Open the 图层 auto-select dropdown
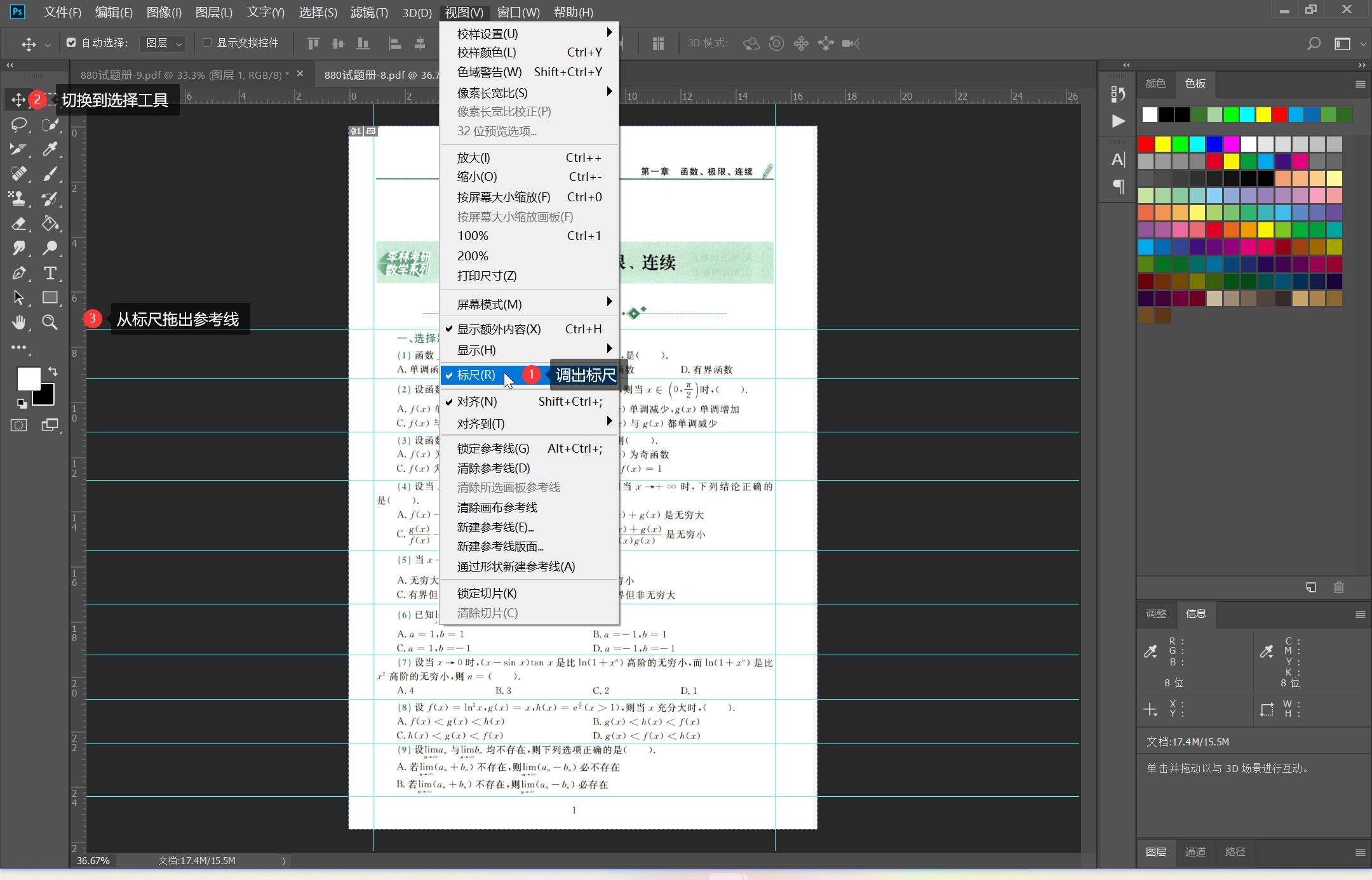Image resolution: width=1372 pixels, height=880 pixels. (x=163, y=43)
